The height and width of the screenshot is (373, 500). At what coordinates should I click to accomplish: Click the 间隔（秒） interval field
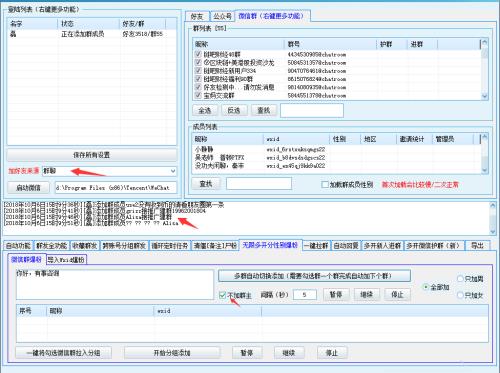(305, 295)
